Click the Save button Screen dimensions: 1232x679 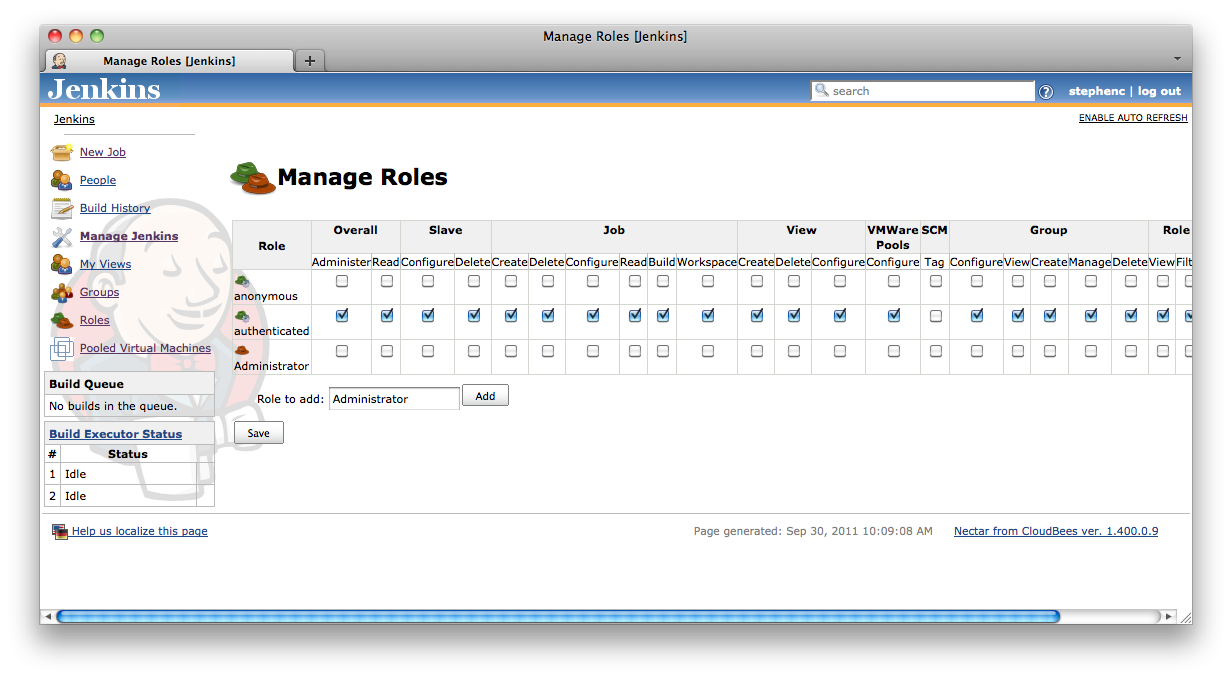[x=259, y=433]
